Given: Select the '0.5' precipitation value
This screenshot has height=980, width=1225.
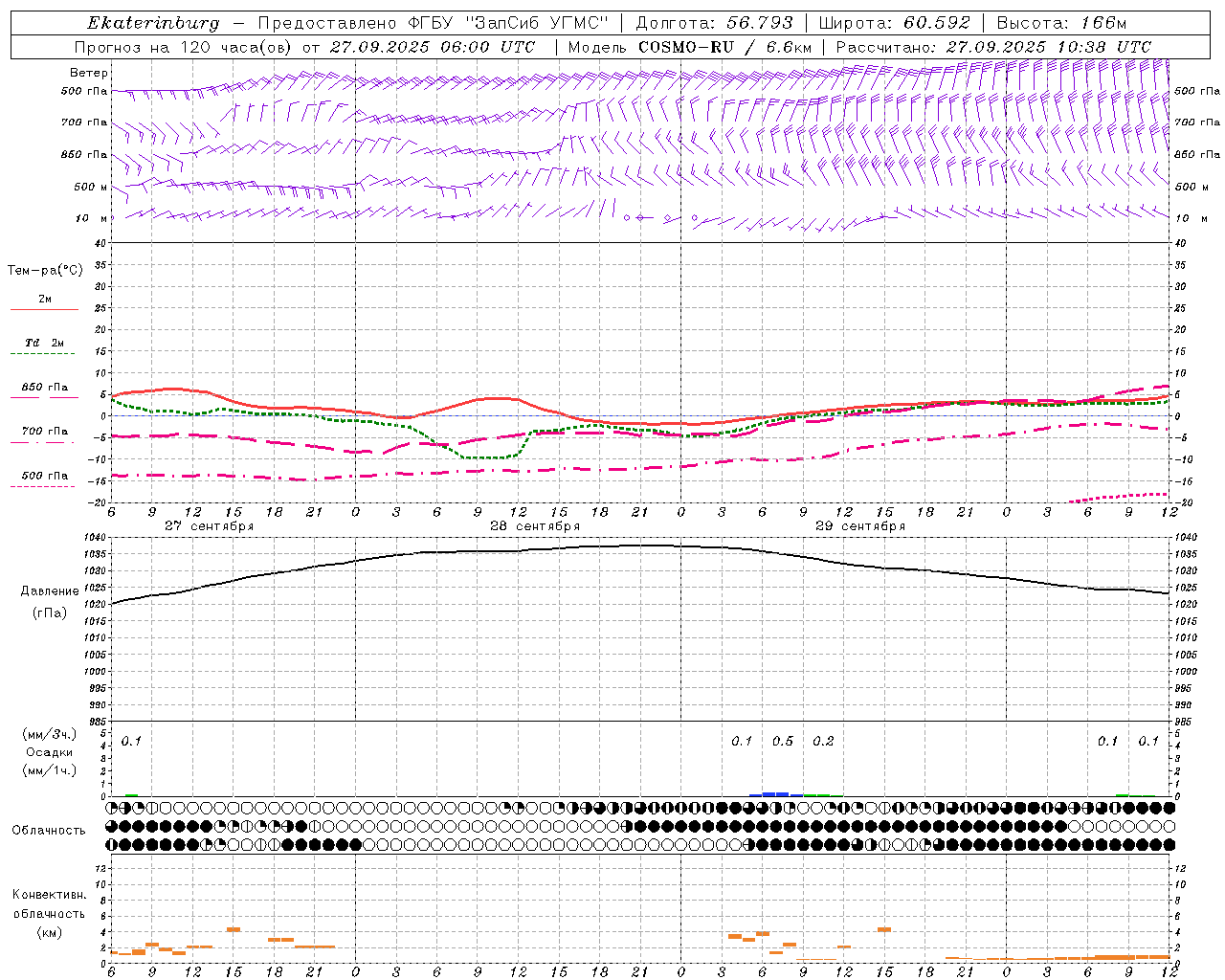Looking at the screenshot, I should (783, 742).
